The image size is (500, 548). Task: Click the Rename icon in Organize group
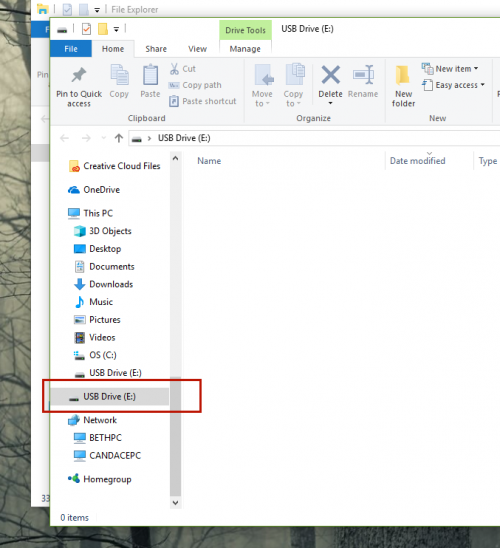[x=363, y=75]
